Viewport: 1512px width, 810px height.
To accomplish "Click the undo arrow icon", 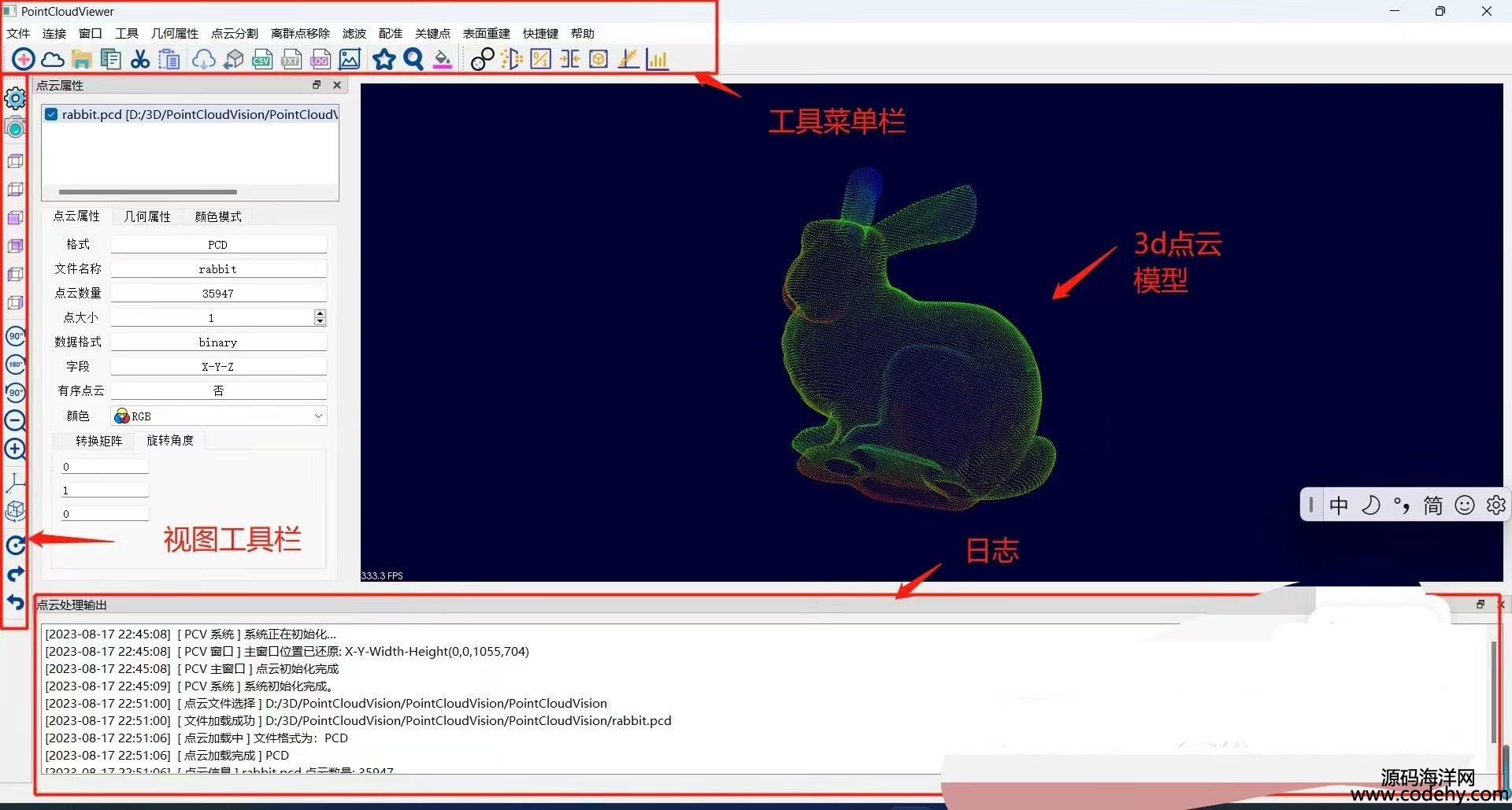I will 15,602.
